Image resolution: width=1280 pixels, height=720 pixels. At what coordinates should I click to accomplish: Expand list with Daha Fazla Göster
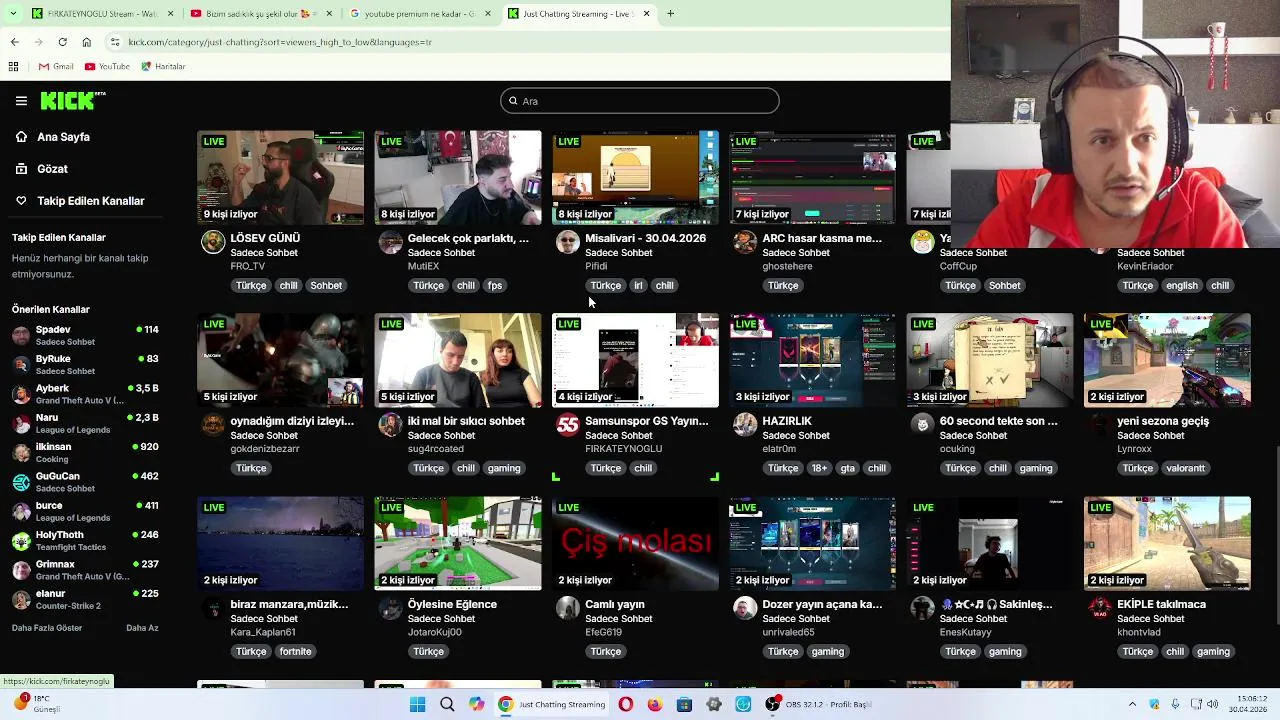(x=47, y=628)
